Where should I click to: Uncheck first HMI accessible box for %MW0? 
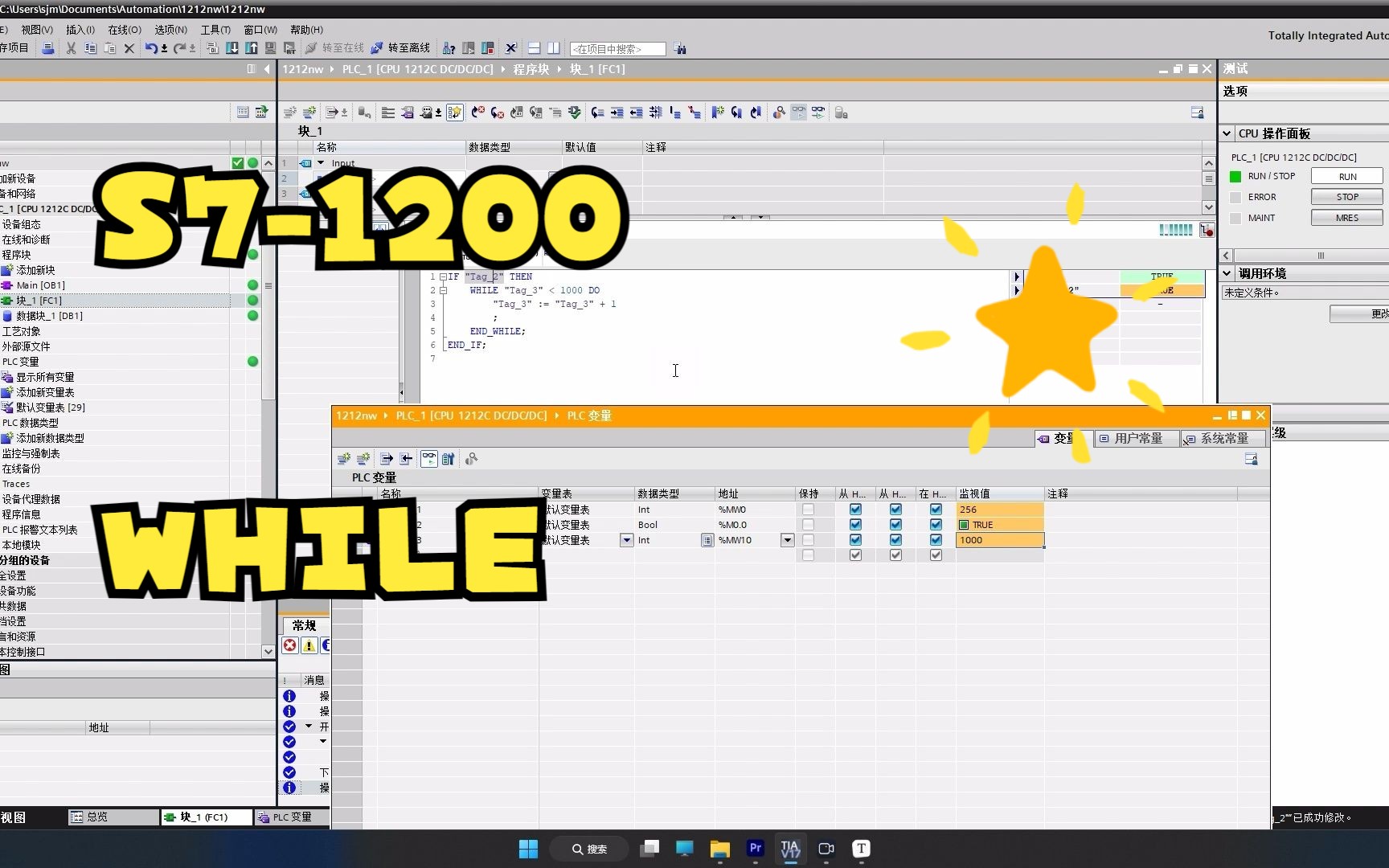coord(855,510)
